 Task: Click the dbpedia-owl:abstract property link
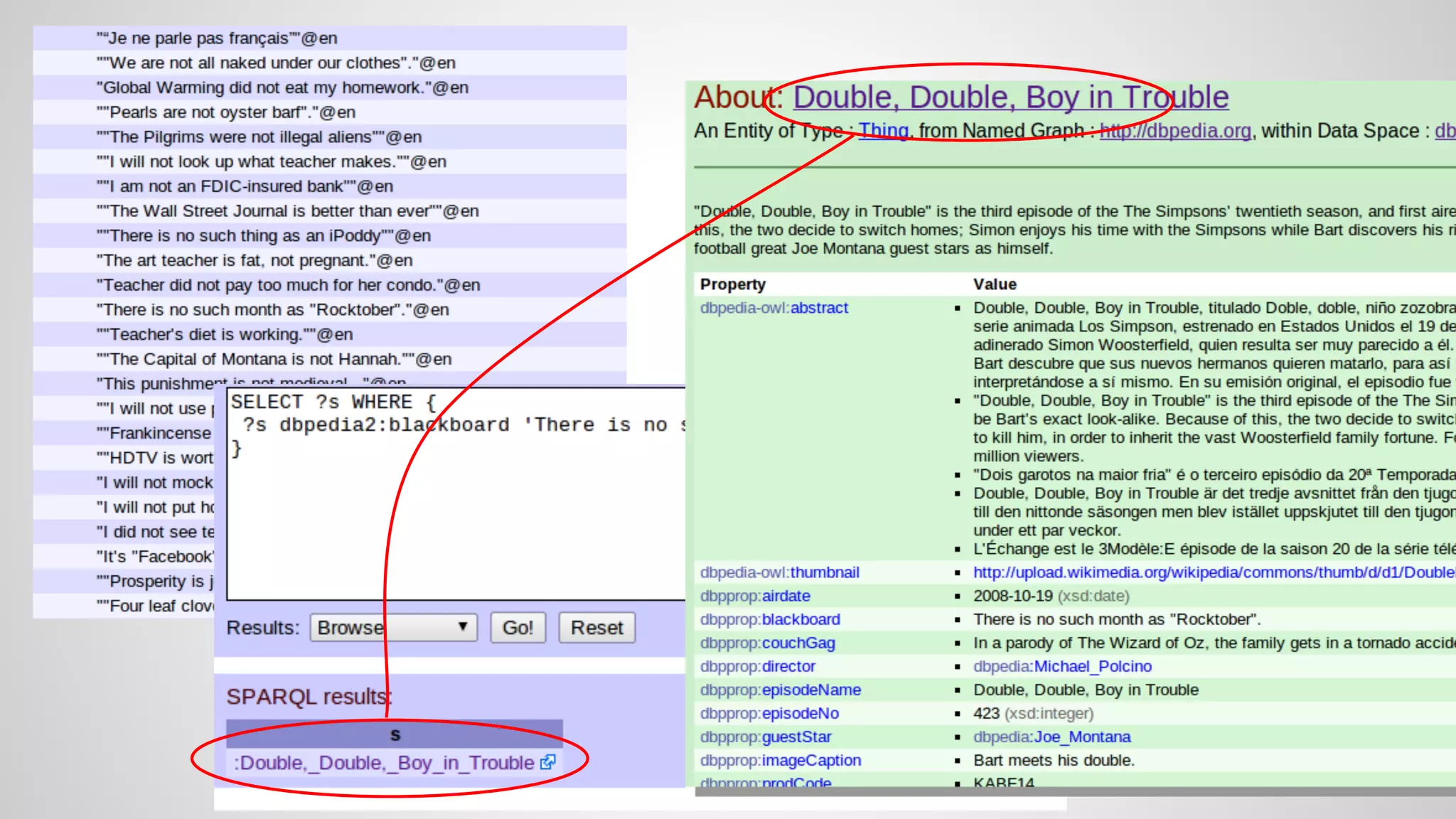773,308
